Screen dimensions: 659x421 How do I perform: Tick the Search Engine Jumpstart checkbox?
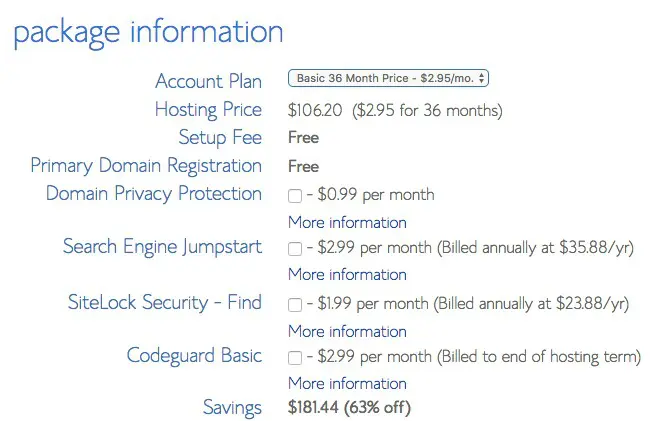point(295,248)
